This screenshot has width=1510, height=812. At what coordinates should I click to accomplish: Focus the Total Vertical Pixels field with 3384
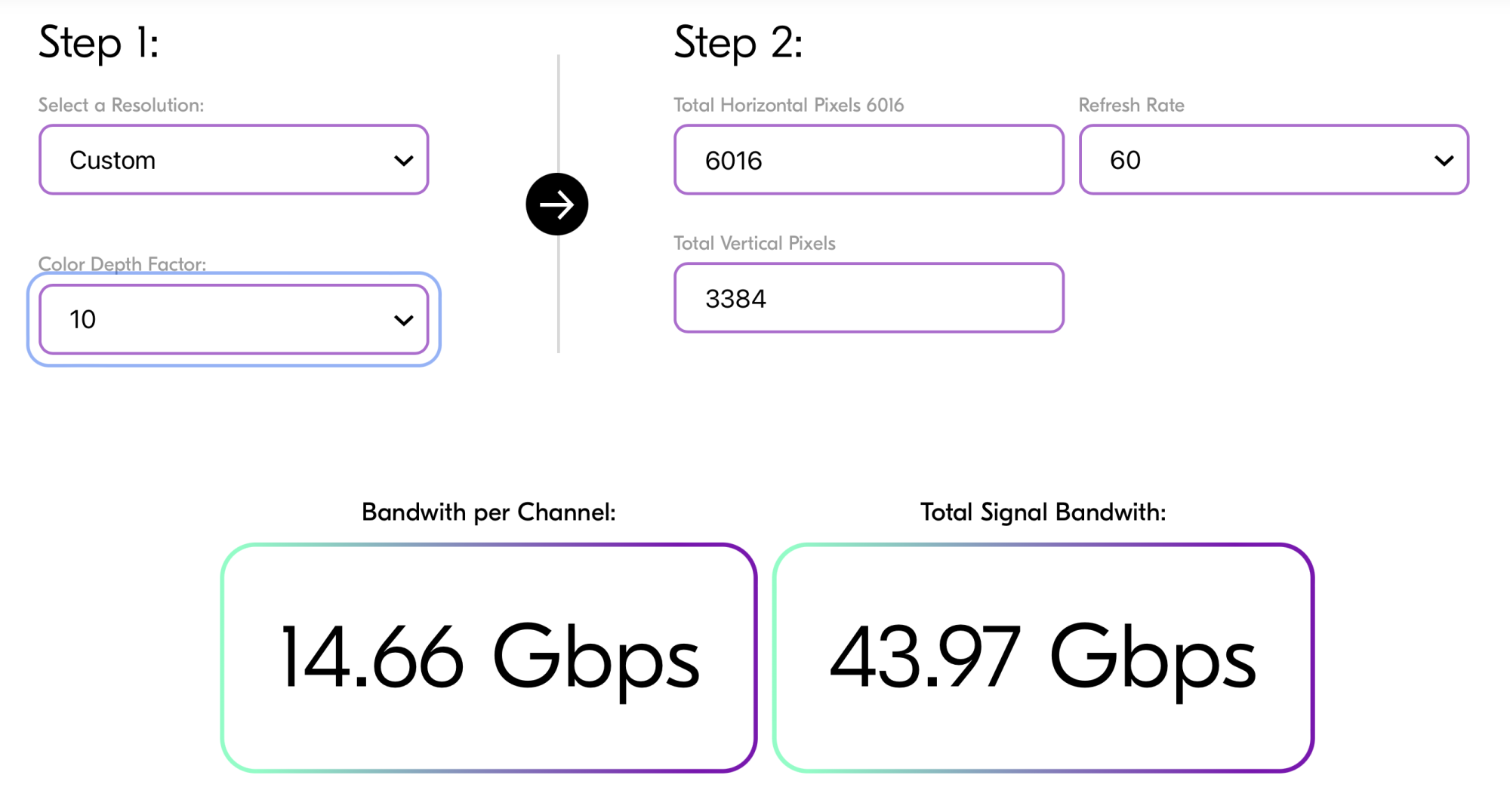coord(868,298)
